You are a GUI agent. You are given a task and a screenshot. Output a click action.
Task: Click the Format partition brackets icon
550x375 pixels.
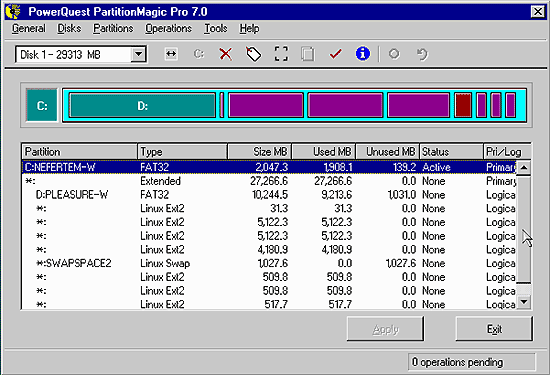(281, 54)
